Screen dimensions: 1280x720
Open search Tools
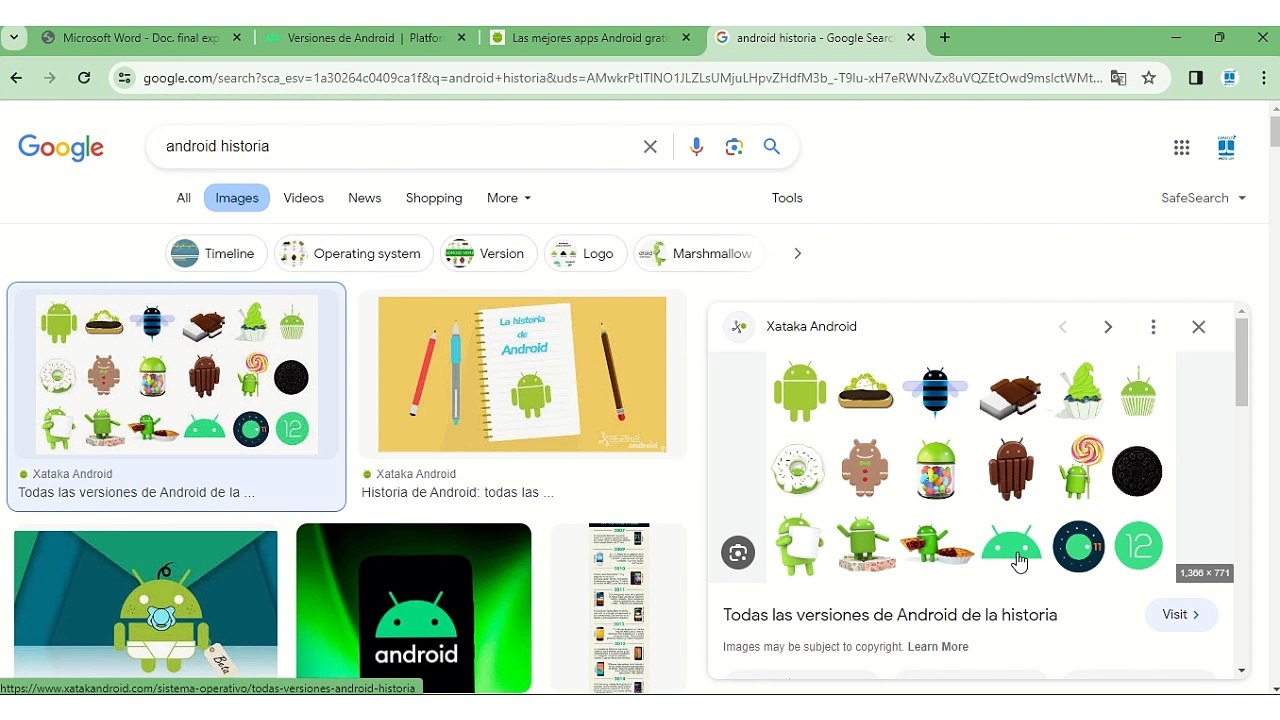787,198
